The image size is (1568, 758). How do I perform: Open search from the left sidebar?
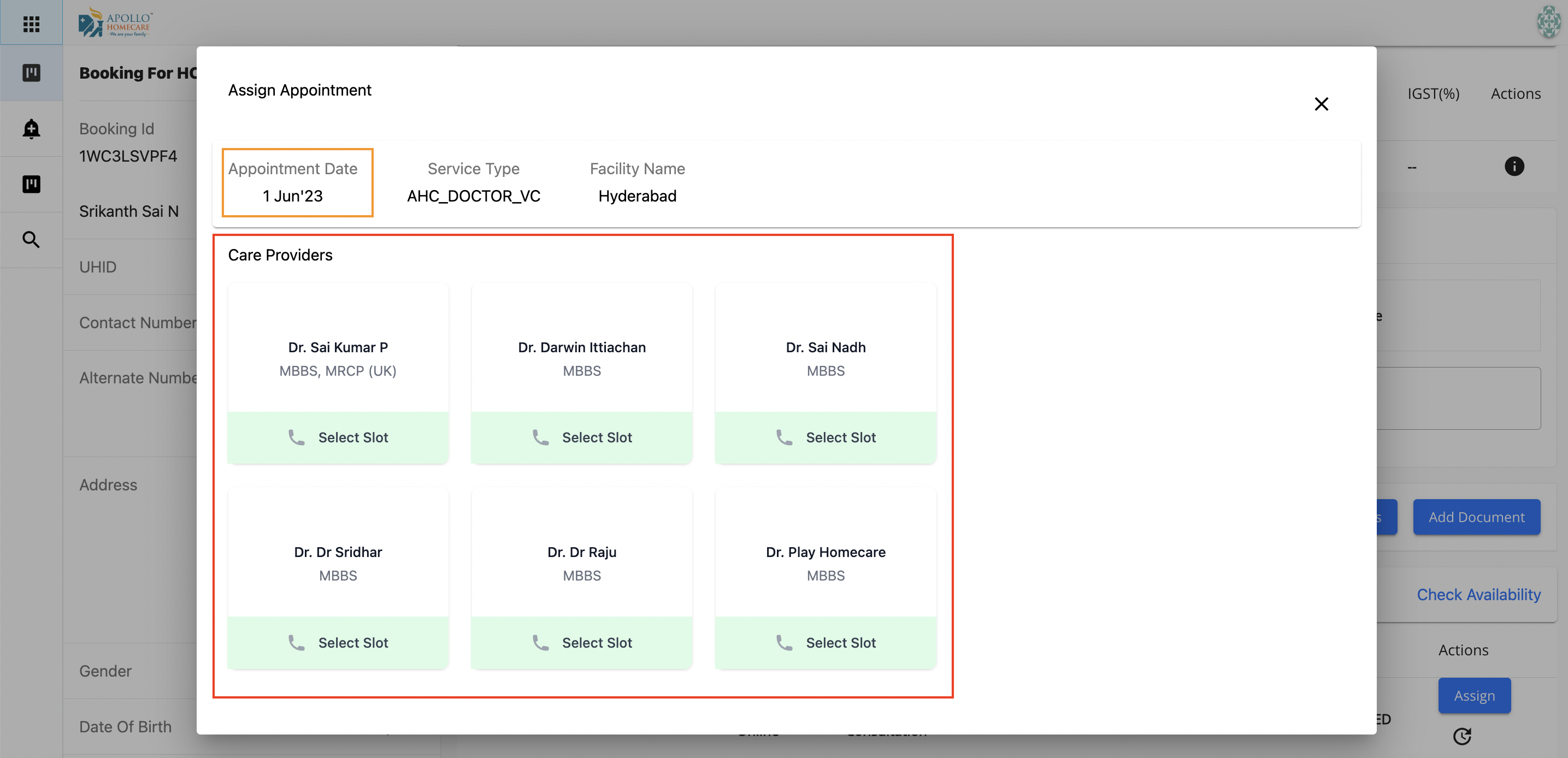click(31, 240)
